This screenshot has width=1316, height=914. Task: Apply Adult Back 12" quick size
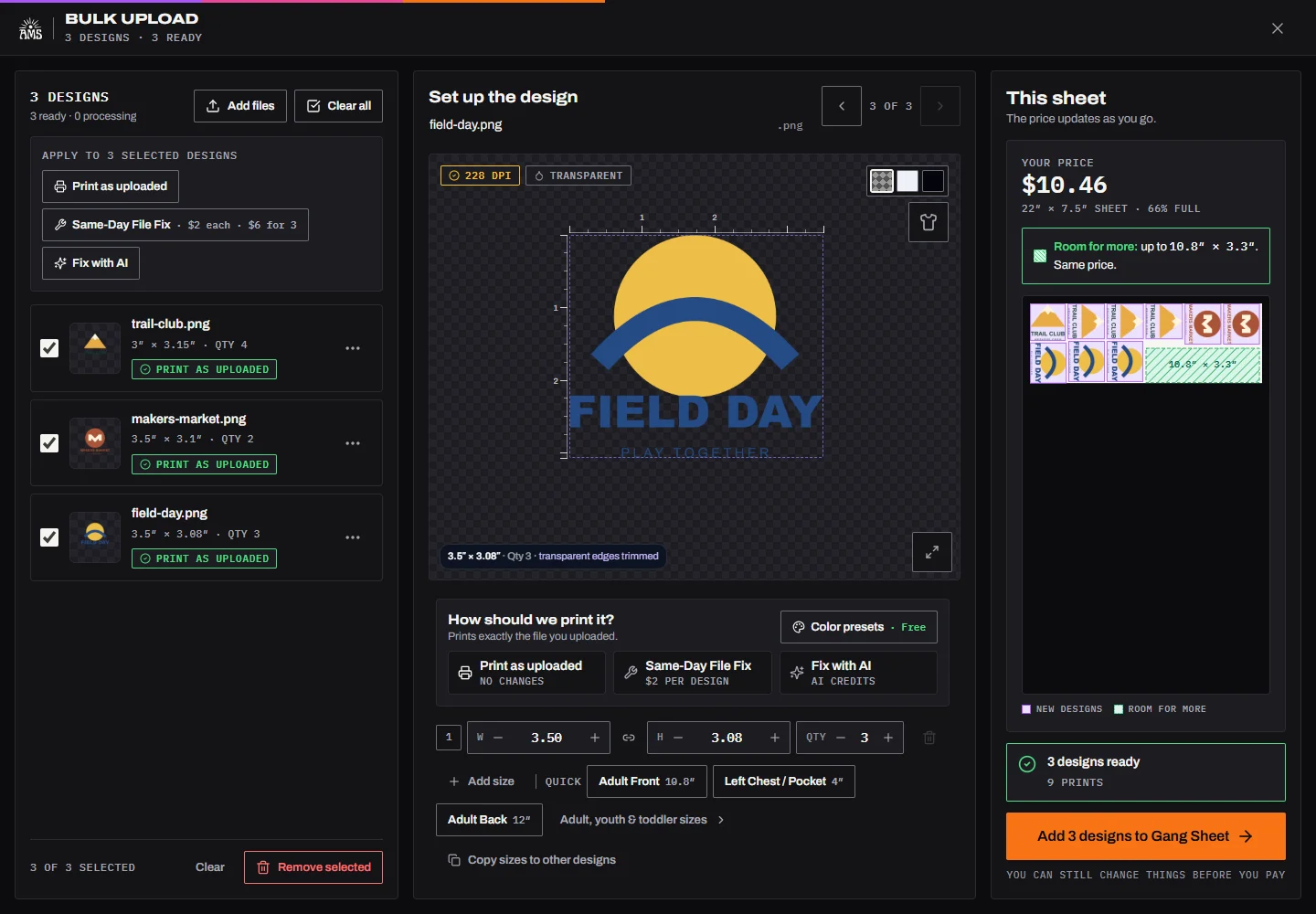490,820
